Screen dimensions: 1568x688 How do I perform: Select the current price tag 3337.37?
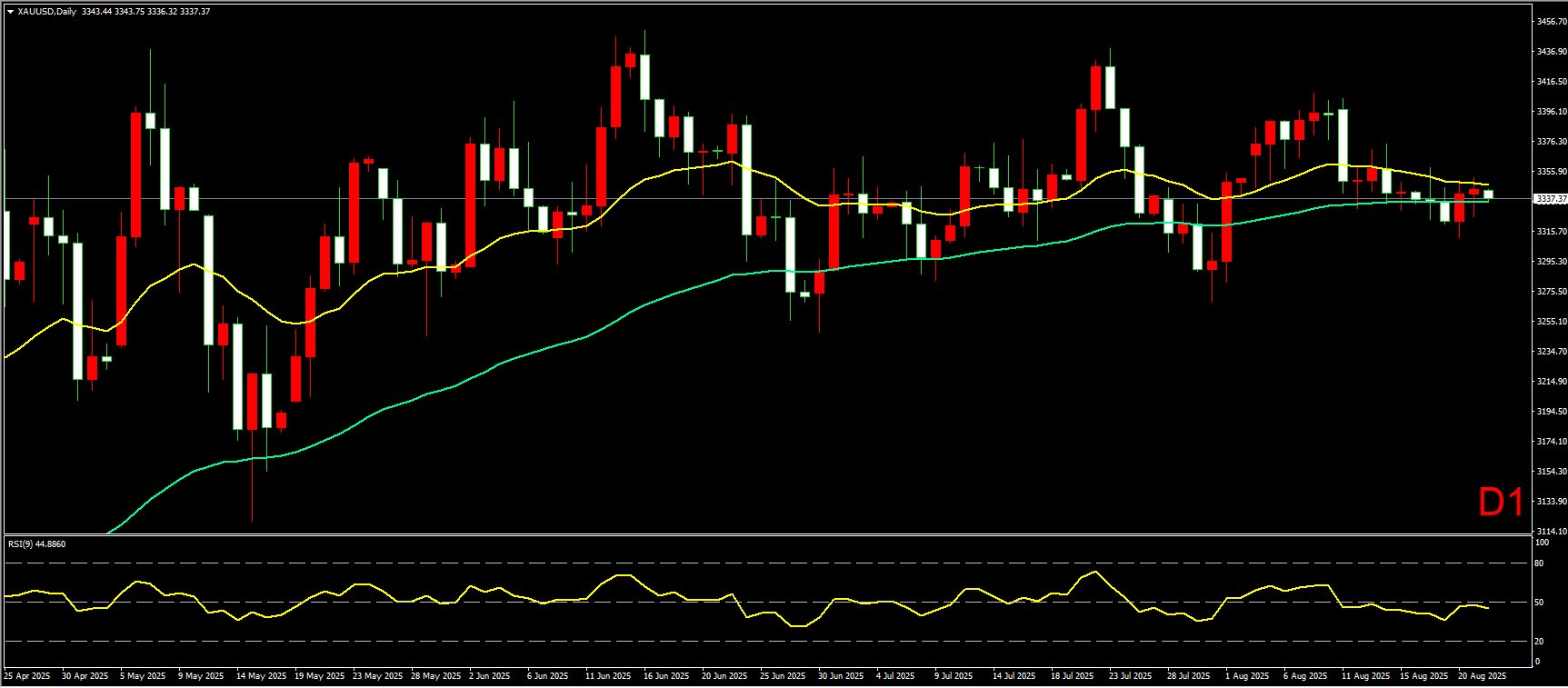point(1550,198)
